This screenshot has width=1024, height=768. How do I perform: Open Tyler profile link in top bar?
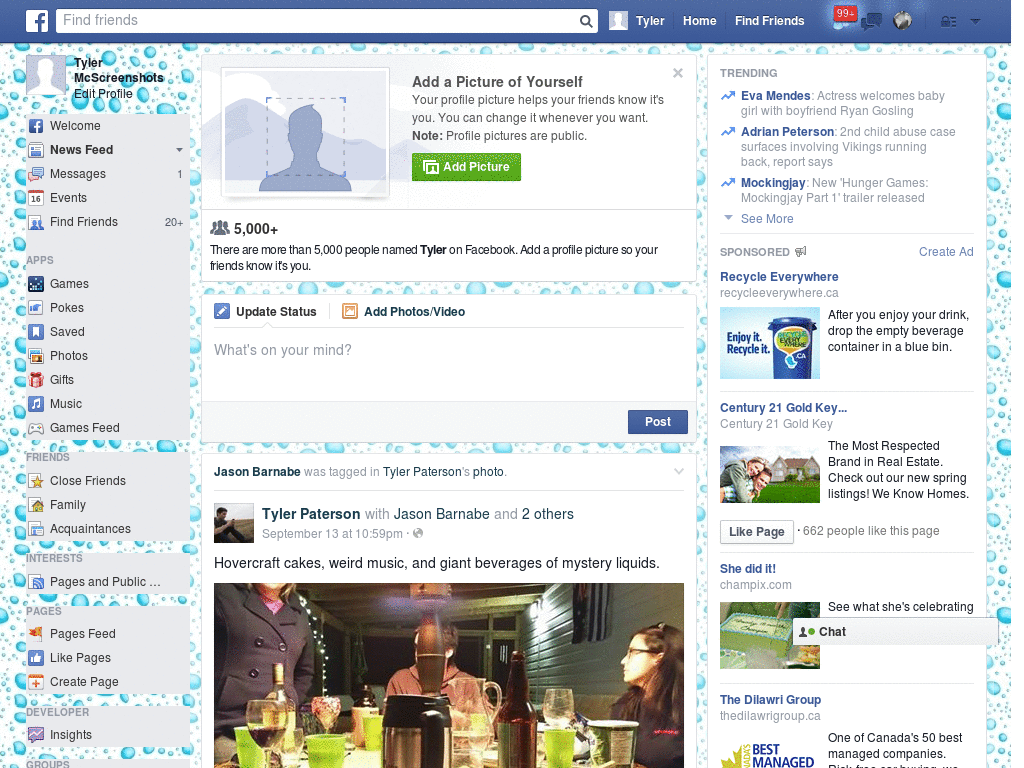pos(650,21)
